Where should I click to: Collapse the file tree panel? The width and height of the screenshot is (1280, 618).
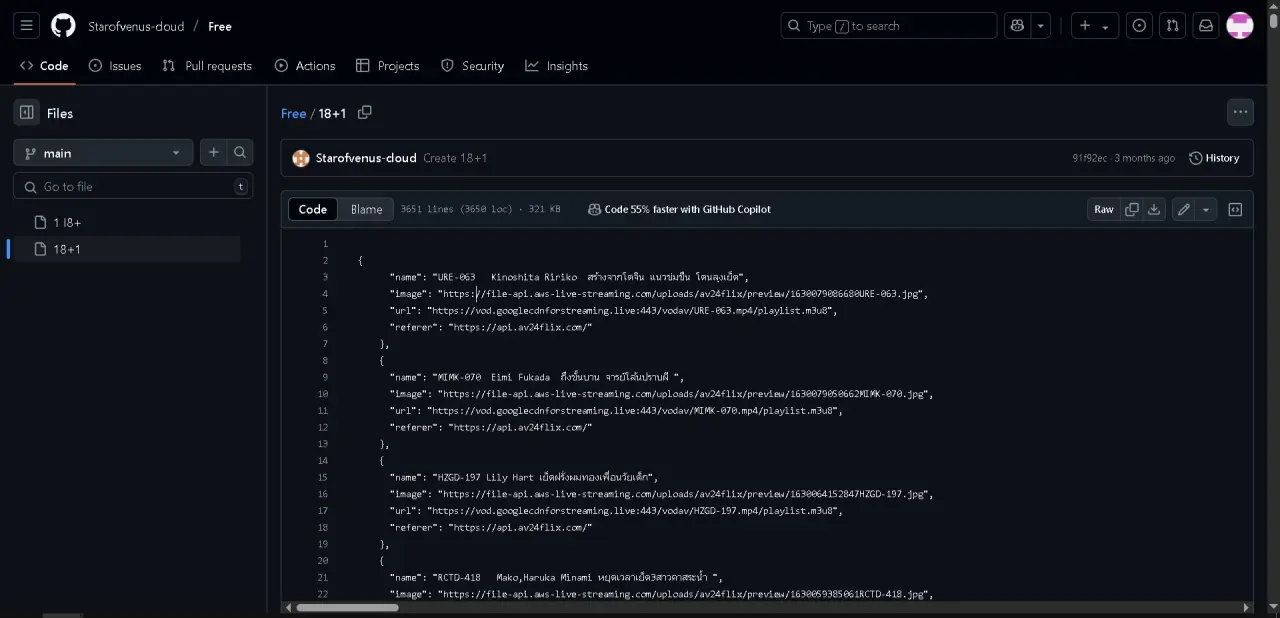27,113
